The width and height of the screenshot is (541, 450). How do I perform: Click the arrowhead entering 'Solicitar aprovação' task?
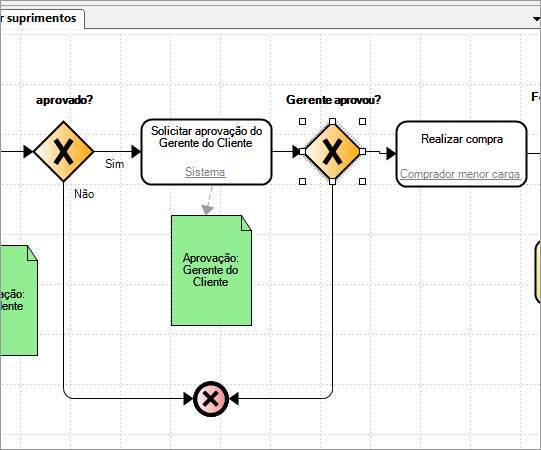(136, 151)
